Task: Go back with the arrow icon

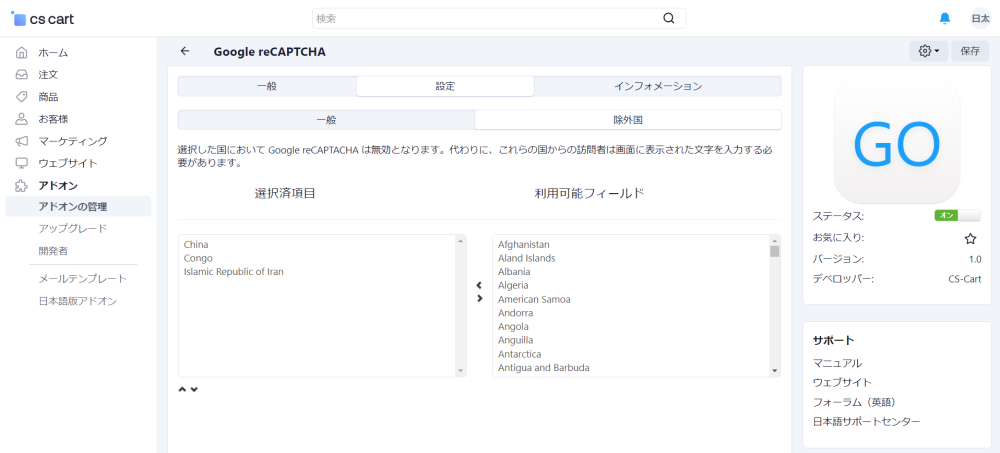Action: pyautogui.click(x=185, y=51)
